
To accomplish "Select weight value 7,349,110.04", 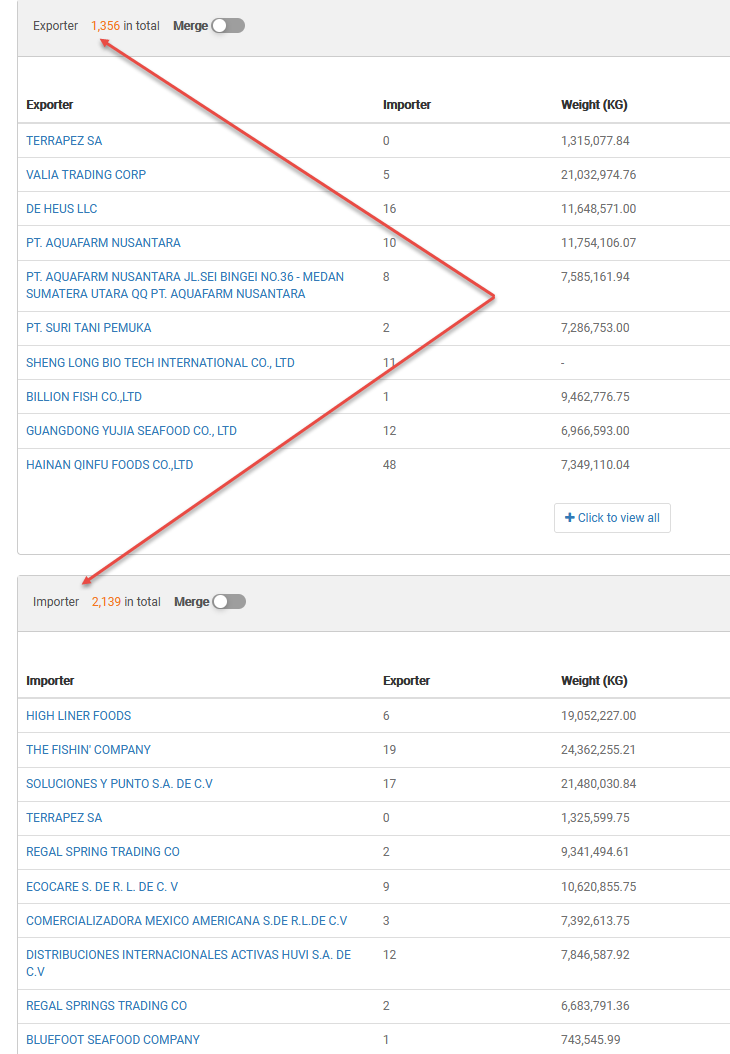I will (x=596, y=465).
